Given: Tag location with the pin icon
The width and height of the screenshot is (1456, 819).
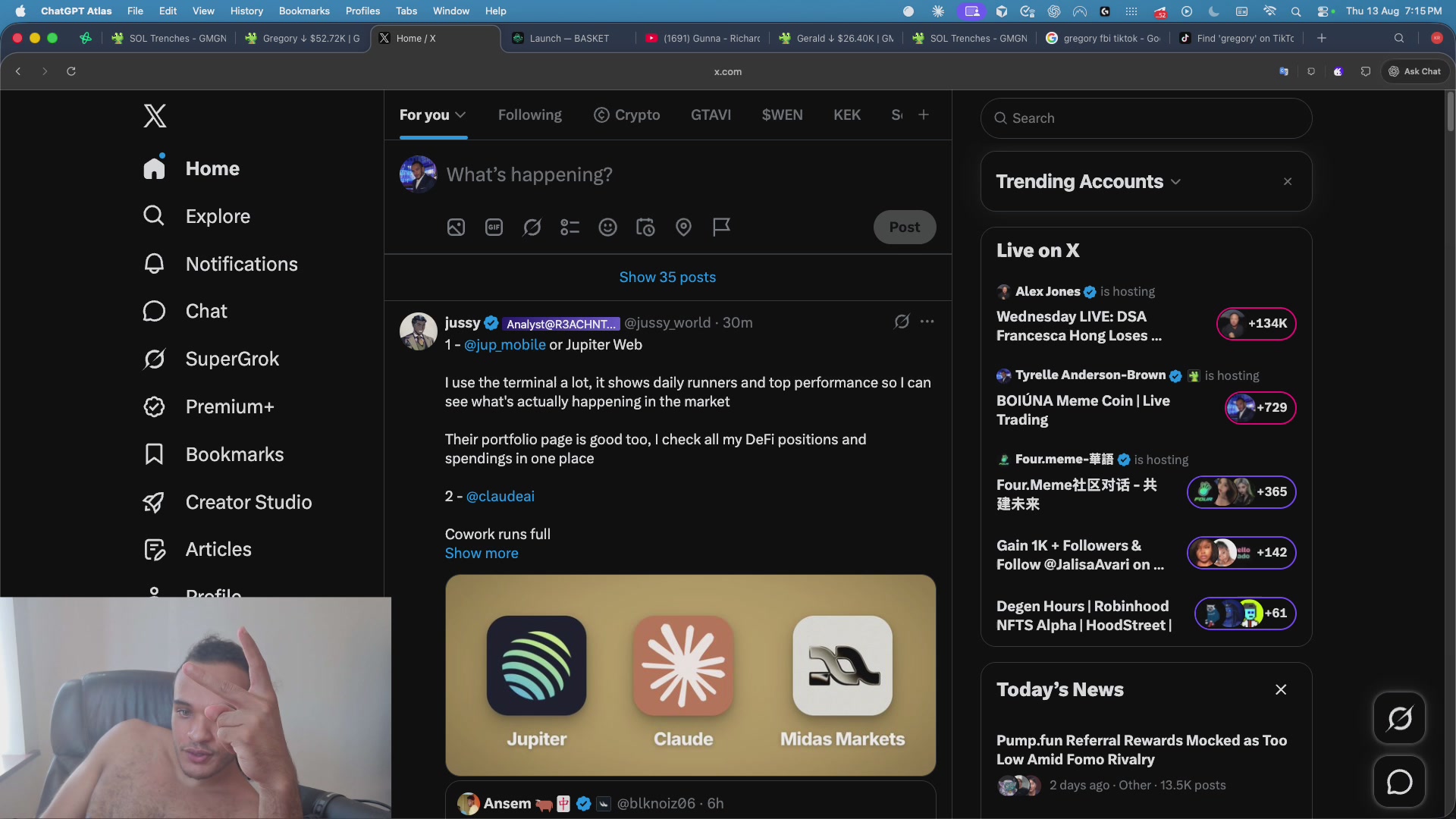Looking at the screenshot, I should tap(683, 227).
